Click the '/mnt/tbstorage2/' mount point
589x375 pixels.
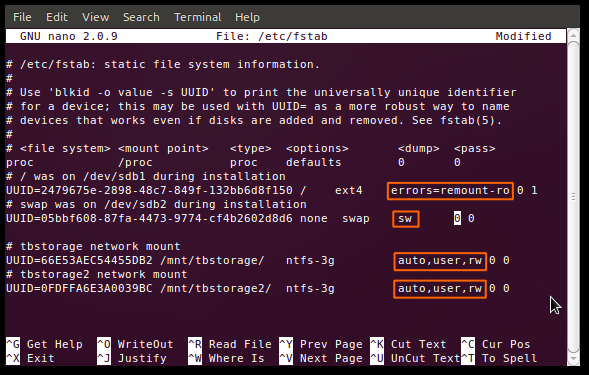tap(216, 289)
